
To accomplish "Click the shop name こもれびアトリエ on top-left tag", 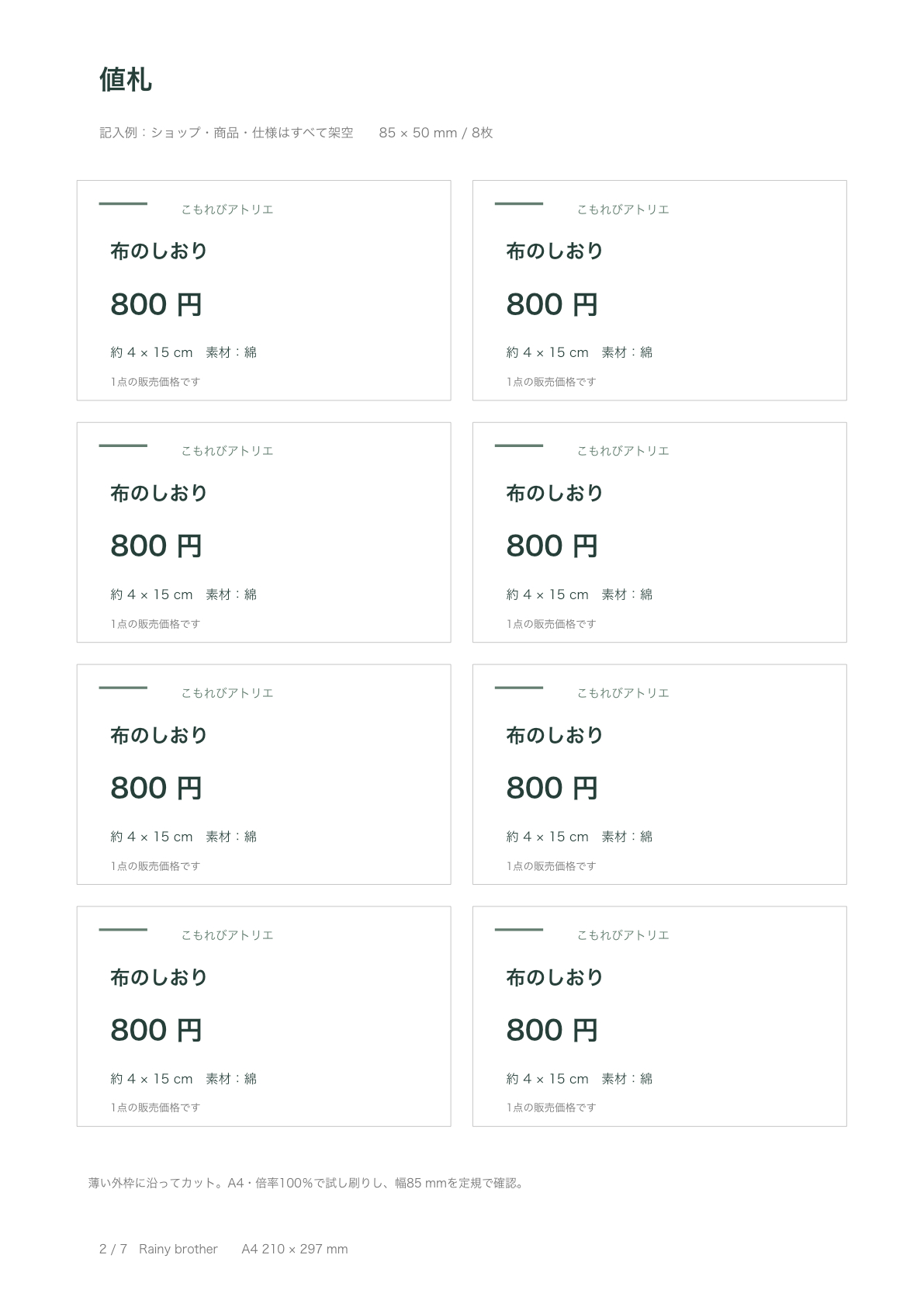I will pos(227,210).
